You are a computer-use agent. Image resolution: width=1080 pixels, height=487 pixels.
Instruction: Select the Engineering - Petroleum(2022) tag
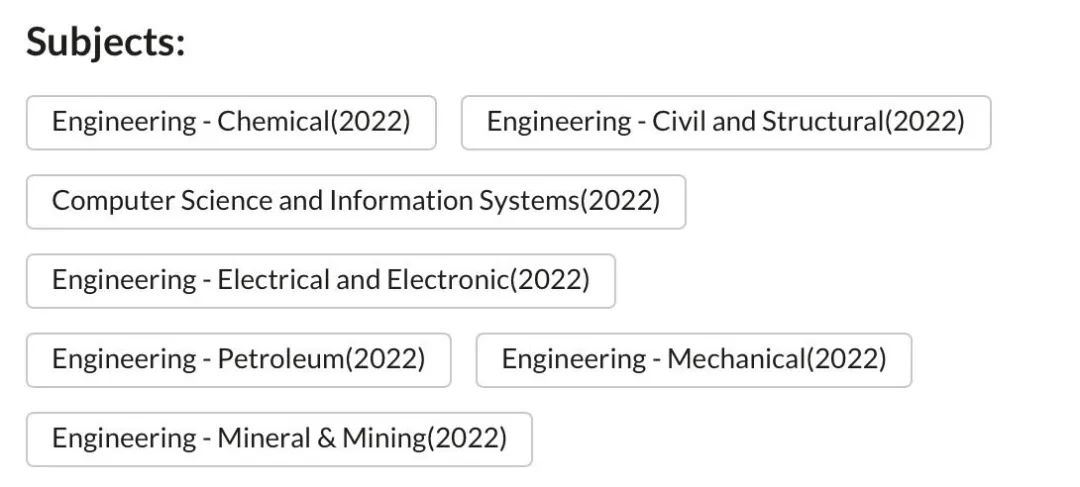point(238,359)
